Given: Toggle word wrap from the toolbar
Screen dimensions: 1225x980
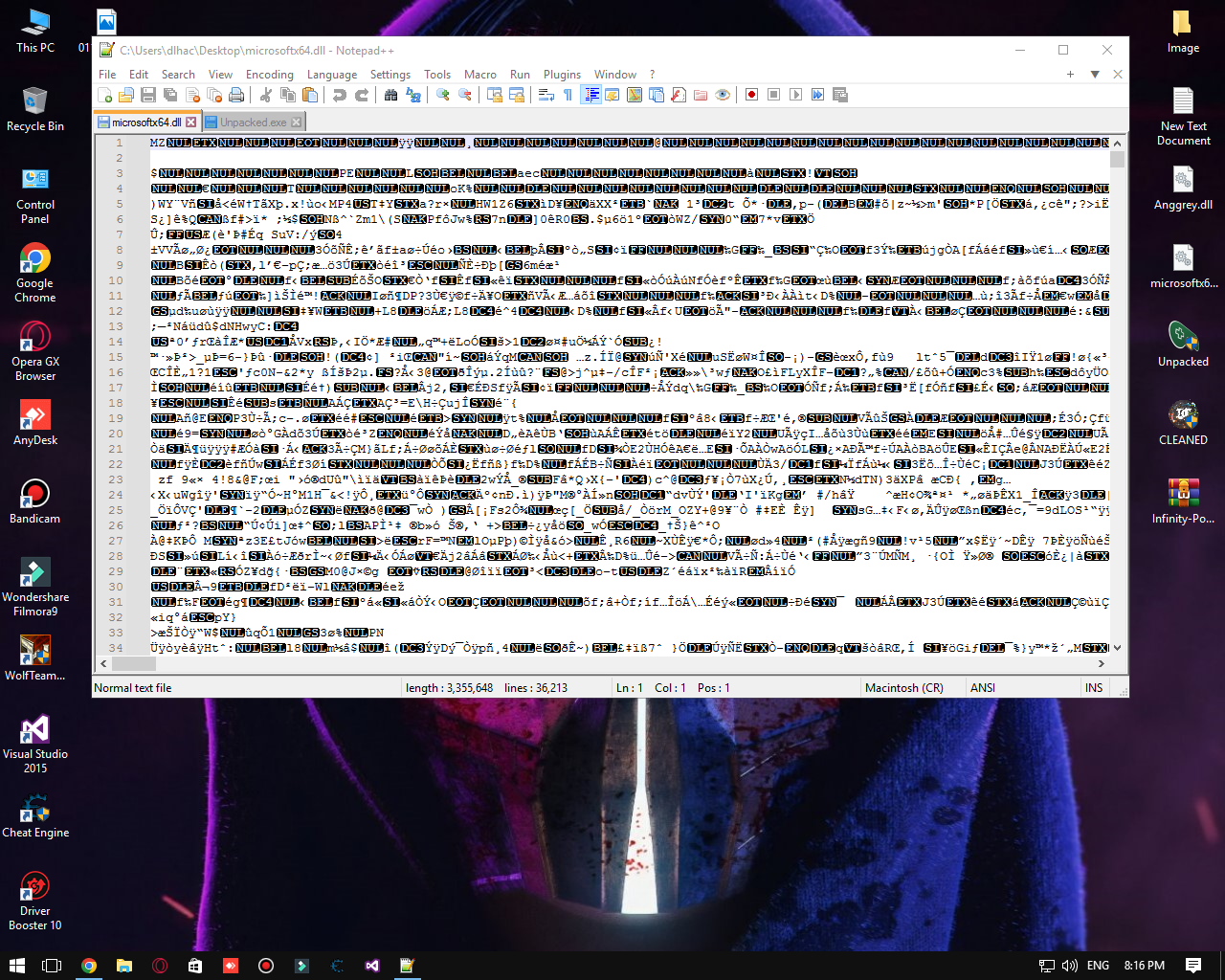Looking at the screenshot, I should click(x=546, y=95).
